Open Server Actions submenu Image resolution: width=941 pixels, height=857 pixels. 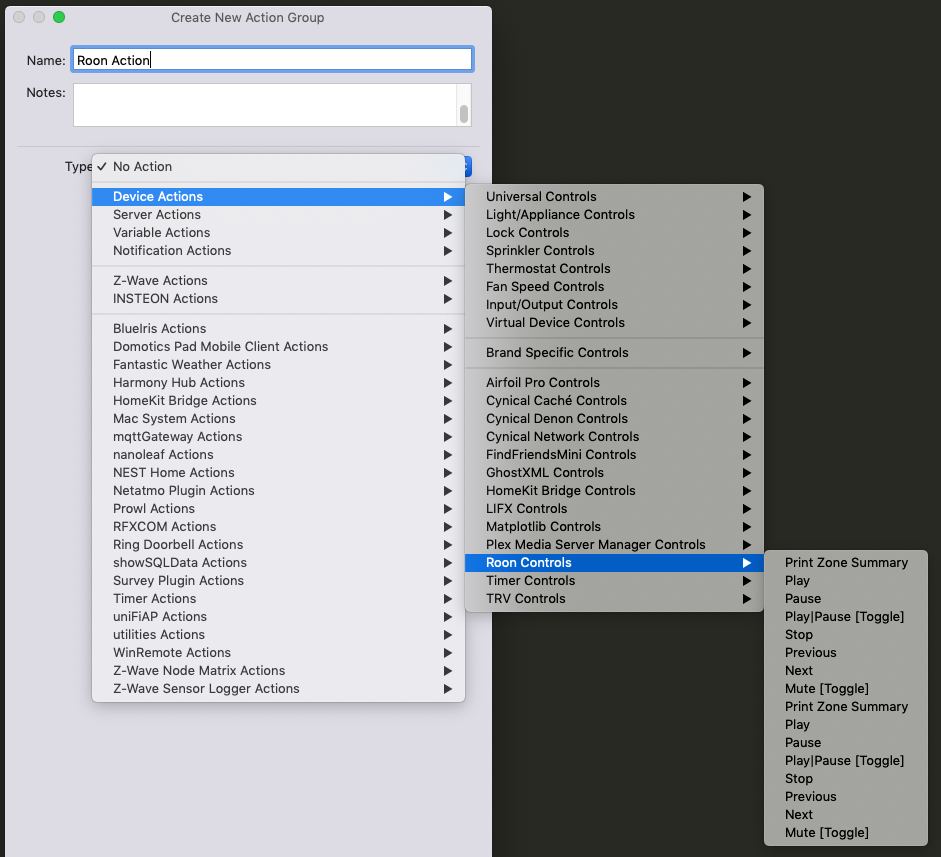(x=278, y=215)
